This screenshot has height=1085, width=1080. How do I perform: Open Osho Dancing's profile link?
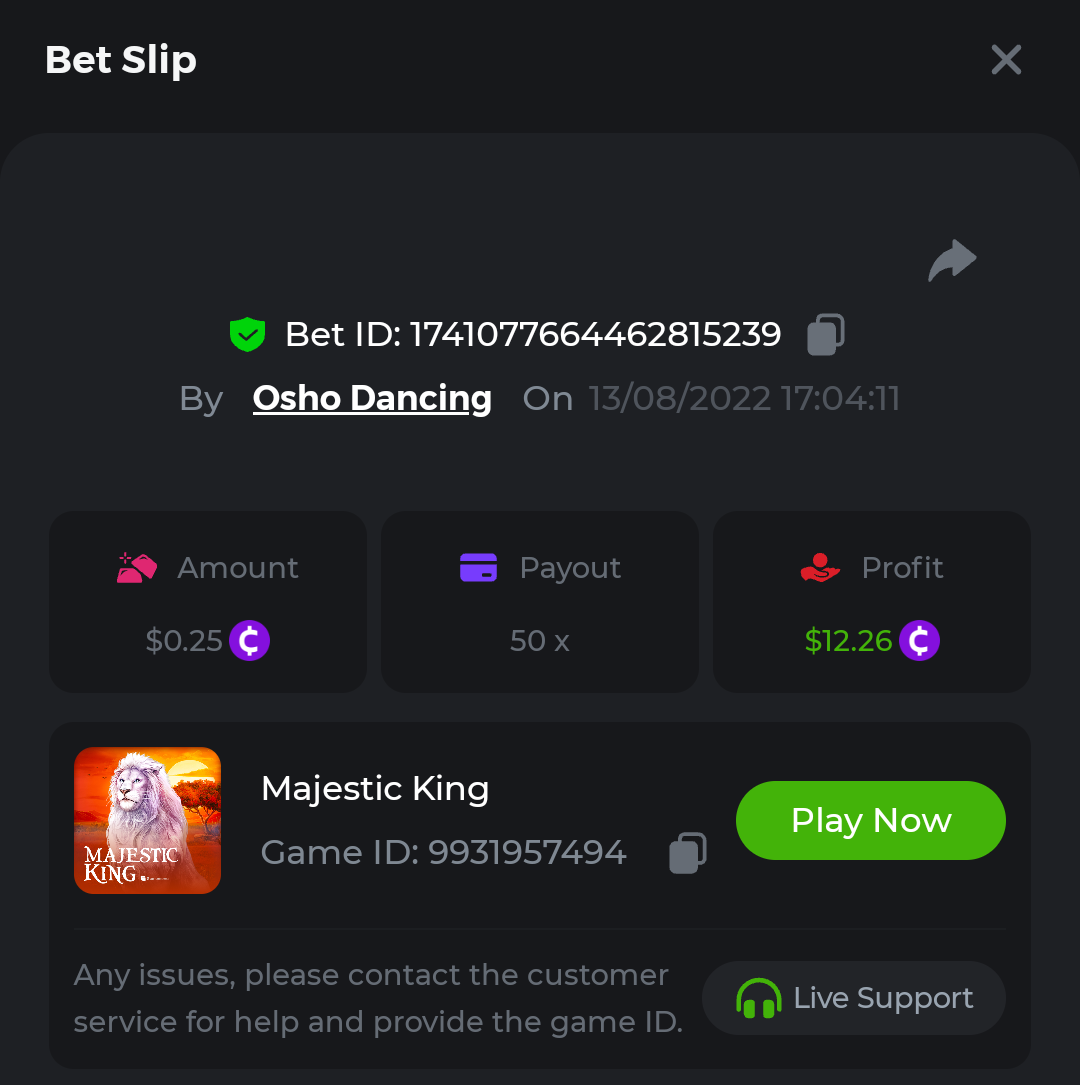click(372, 398)
